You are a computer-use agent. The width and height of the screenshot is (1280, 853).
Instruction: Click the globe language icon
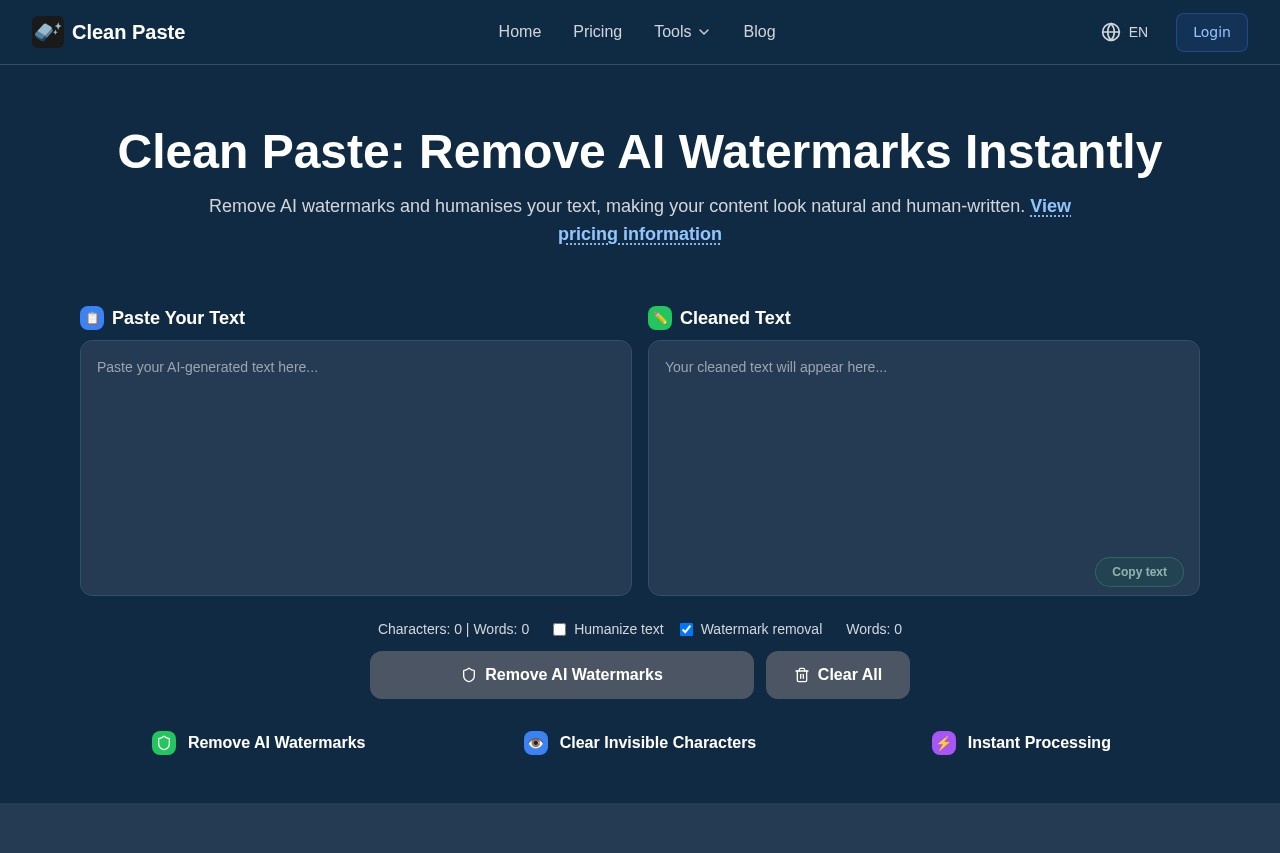coord(1111,32)
